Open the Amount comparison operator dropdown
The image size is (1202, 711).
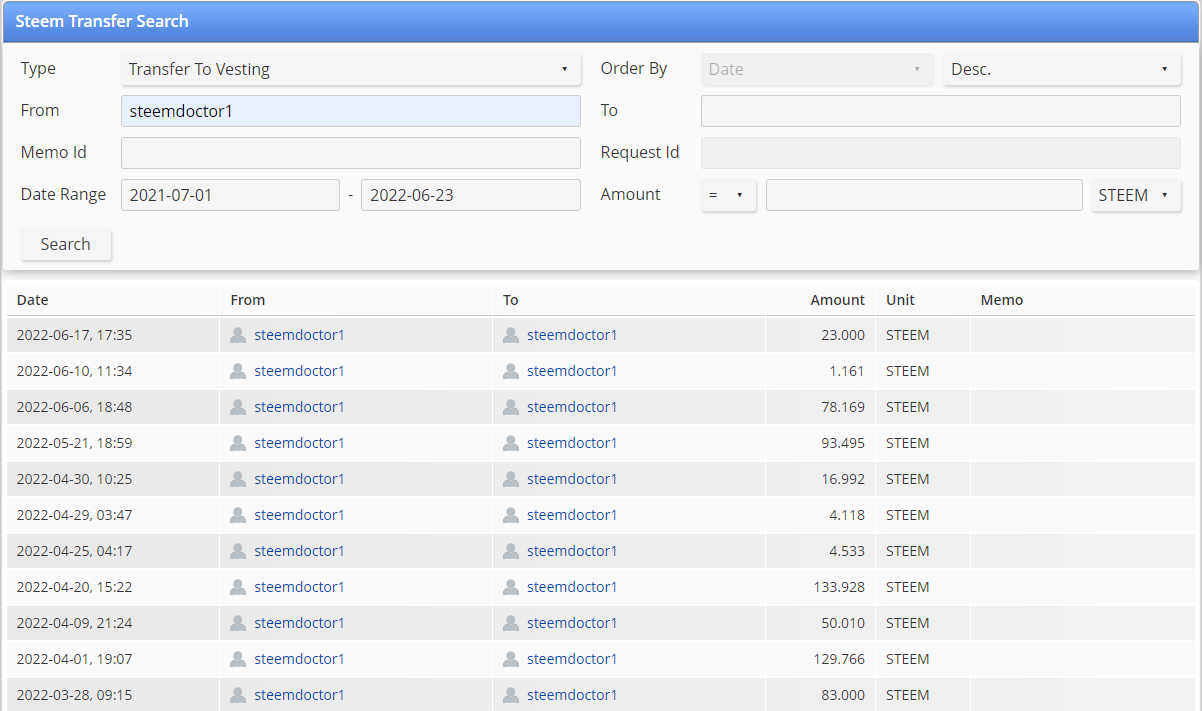(729, 195)
